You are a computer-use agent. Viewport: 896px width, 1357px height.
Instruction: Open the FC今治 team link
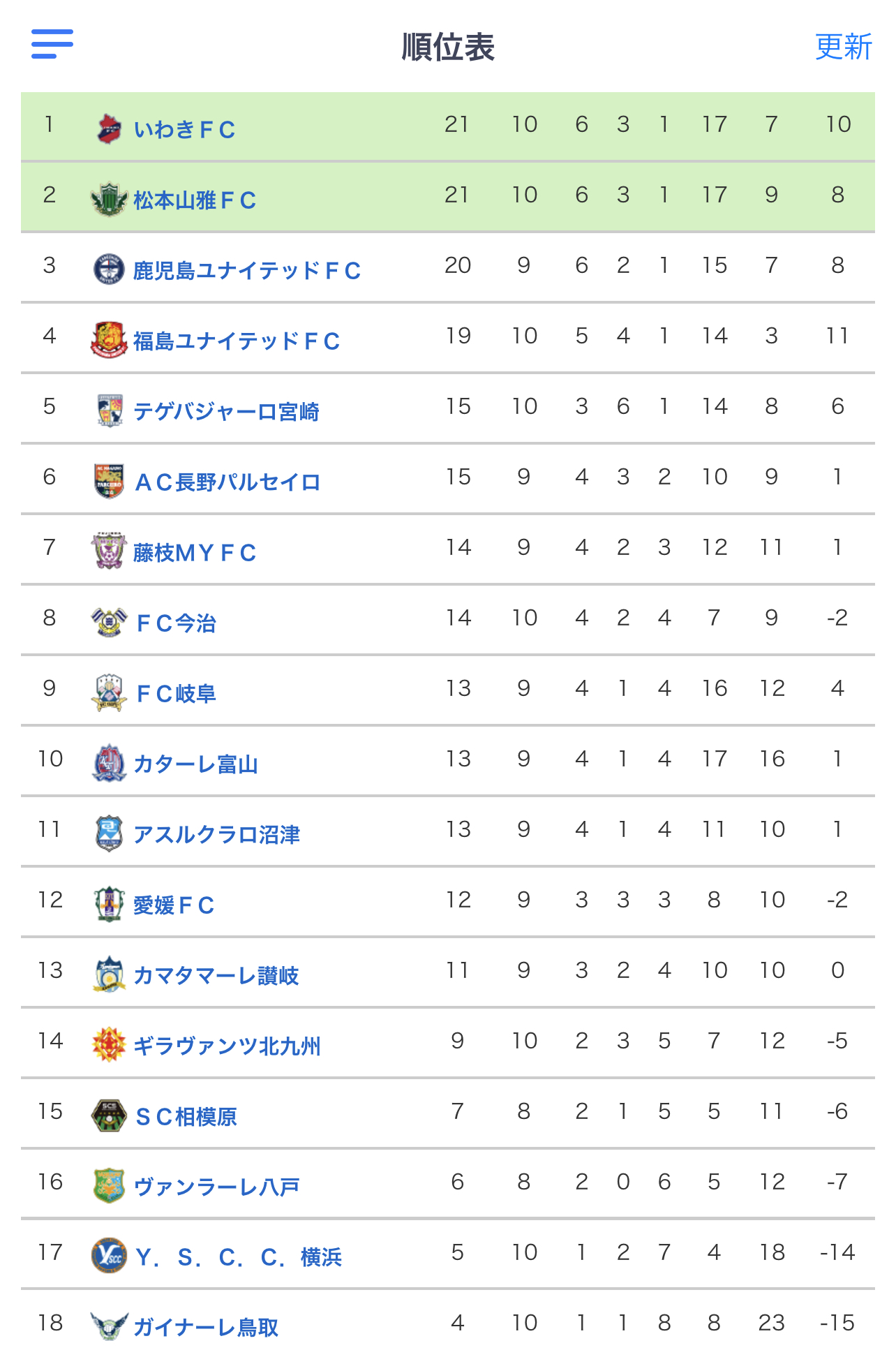[176, 623]
